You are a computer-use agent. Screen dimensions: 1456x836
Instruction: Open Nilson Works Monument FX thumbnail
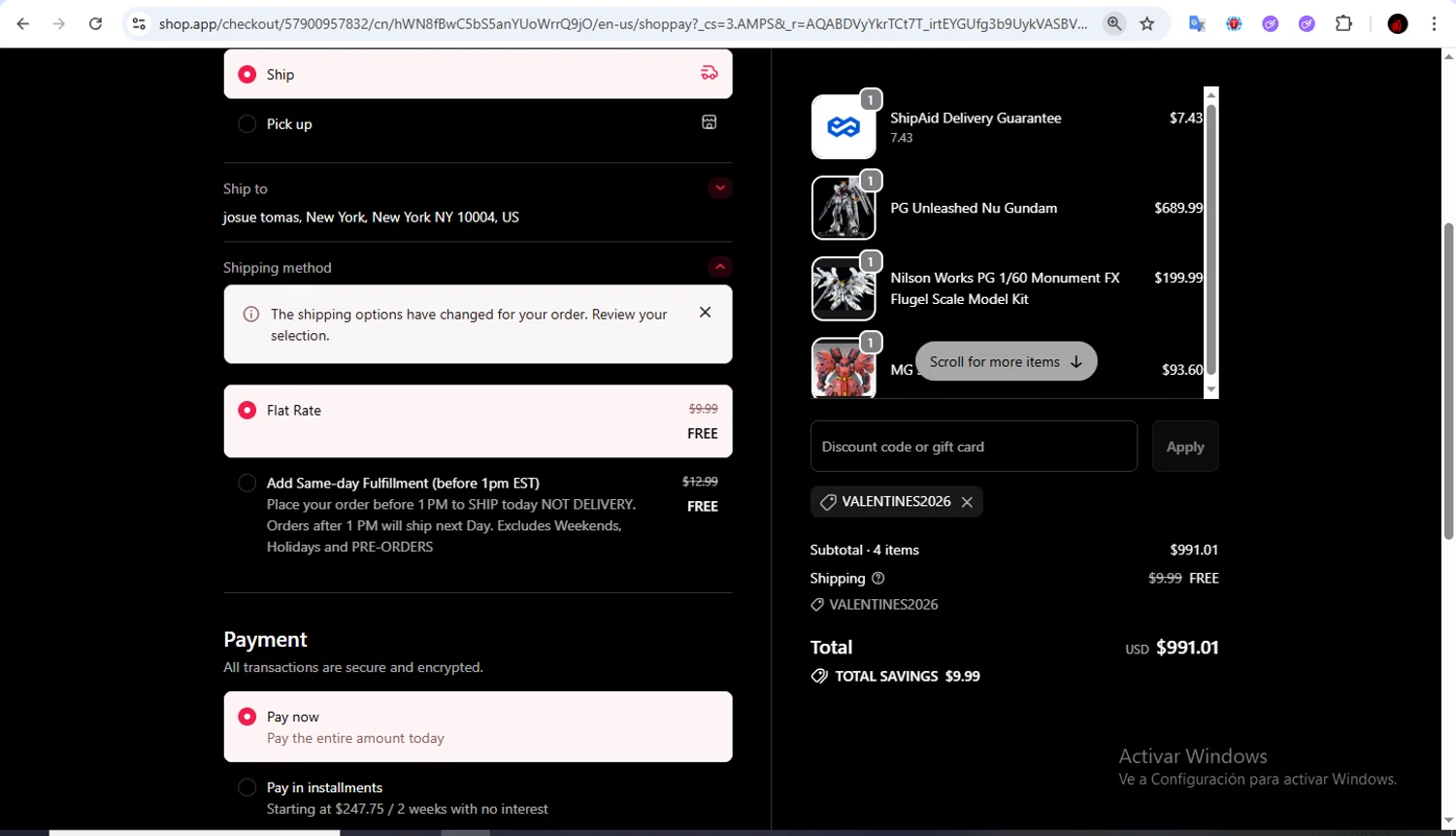tap(844, 288)
